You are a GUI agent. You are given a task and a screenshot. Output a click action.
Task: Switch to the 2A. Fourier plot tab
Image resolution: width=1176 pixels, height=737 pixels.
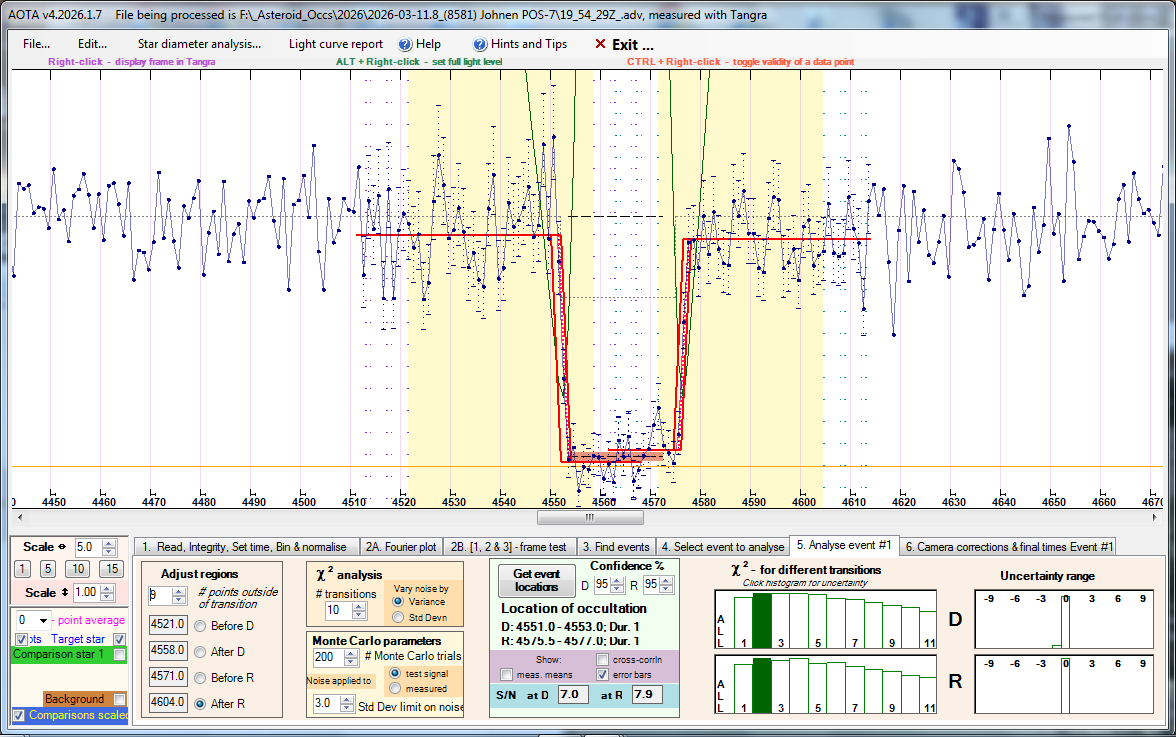click(x=400, y=547)
